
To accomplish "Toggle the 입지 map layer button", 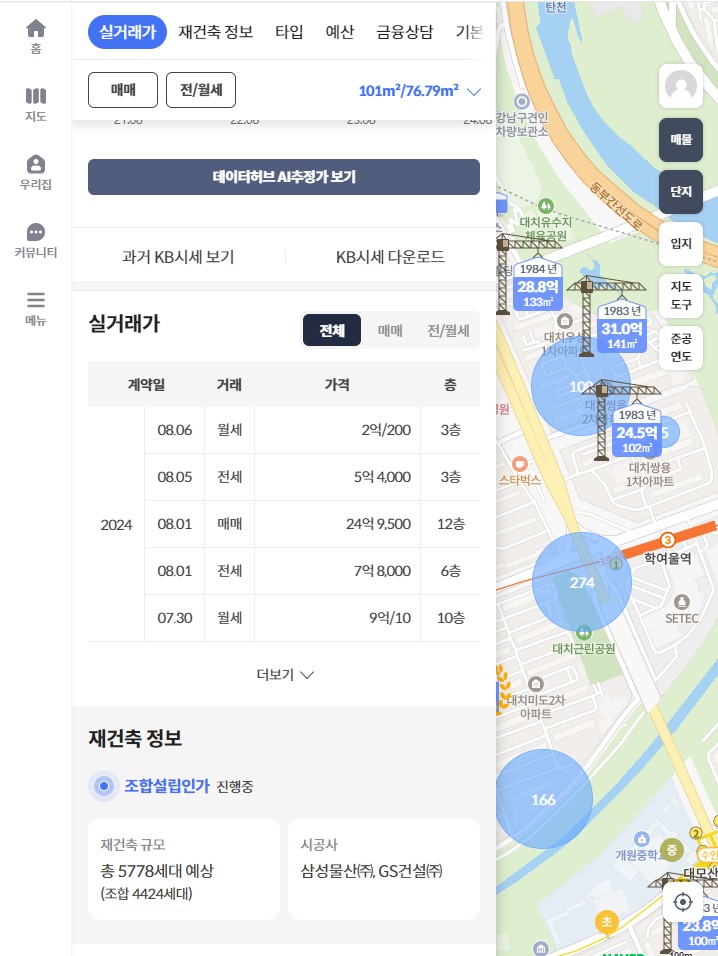I will [681, 243].
